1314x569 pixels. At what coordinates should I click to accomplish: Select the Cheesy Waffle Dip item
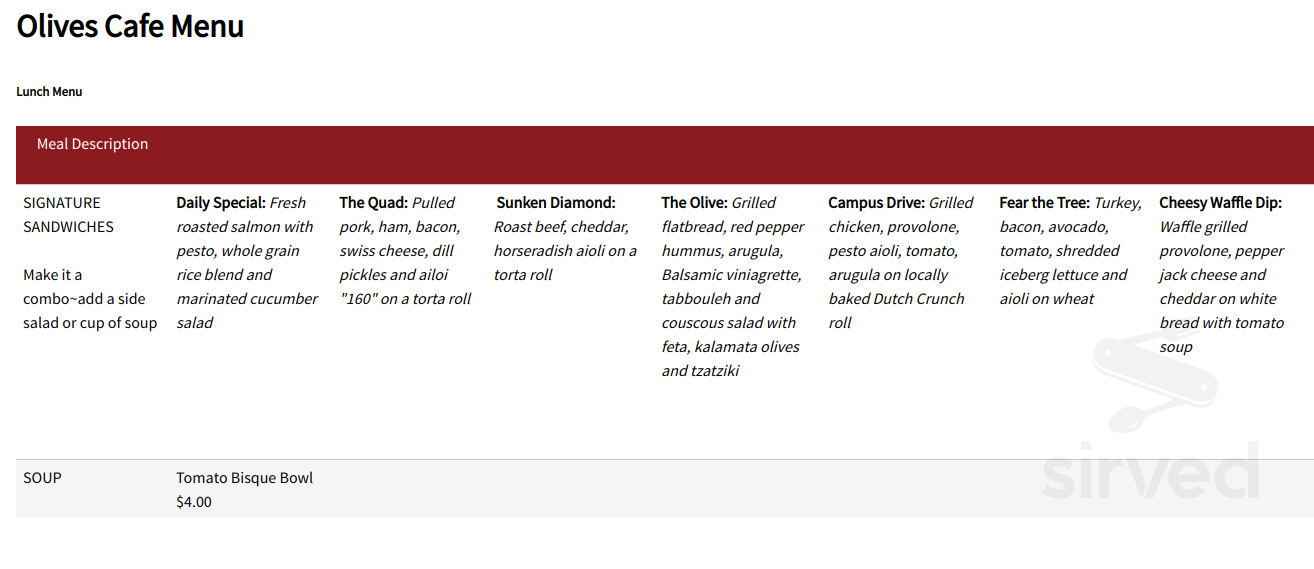coord(1220,203)
